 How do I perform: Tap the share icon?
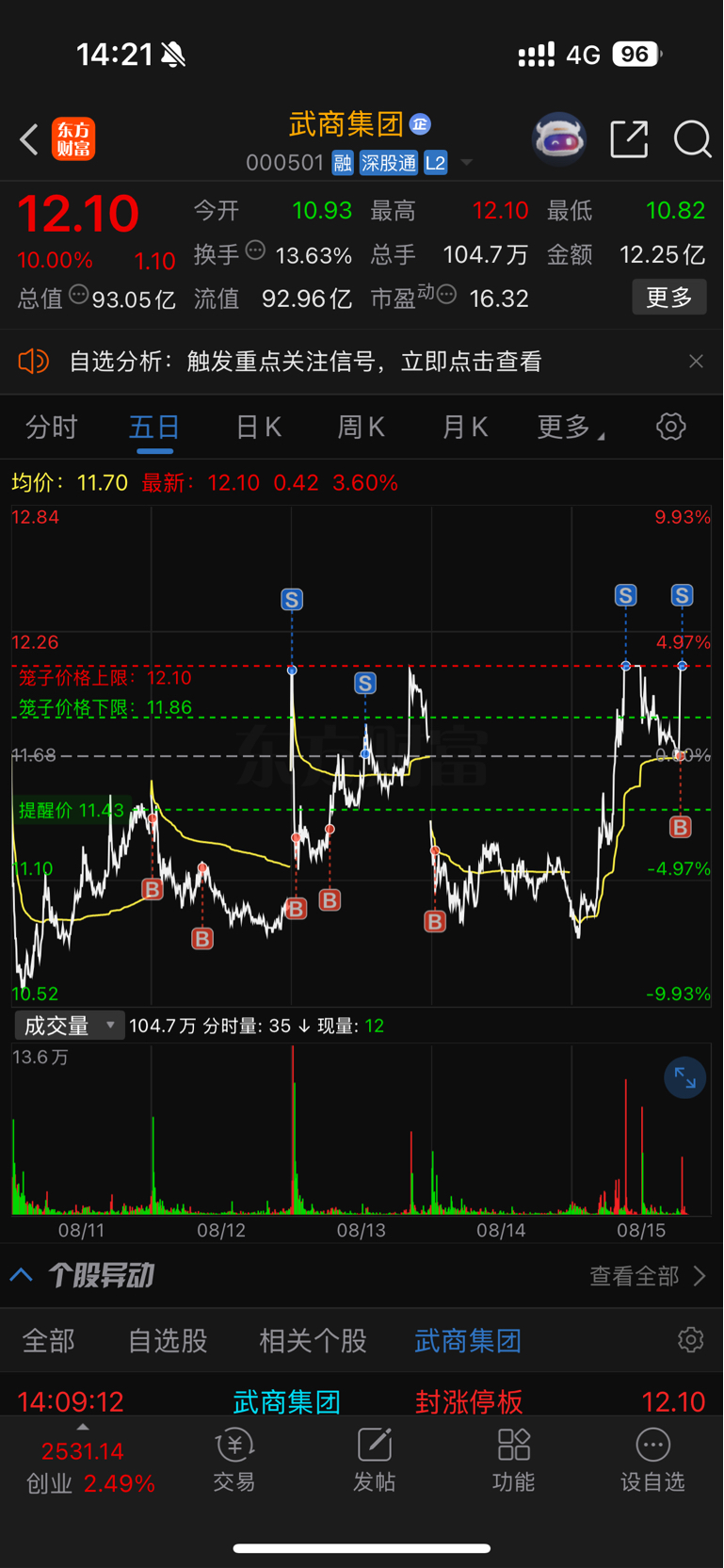click(x=629, y=139)
